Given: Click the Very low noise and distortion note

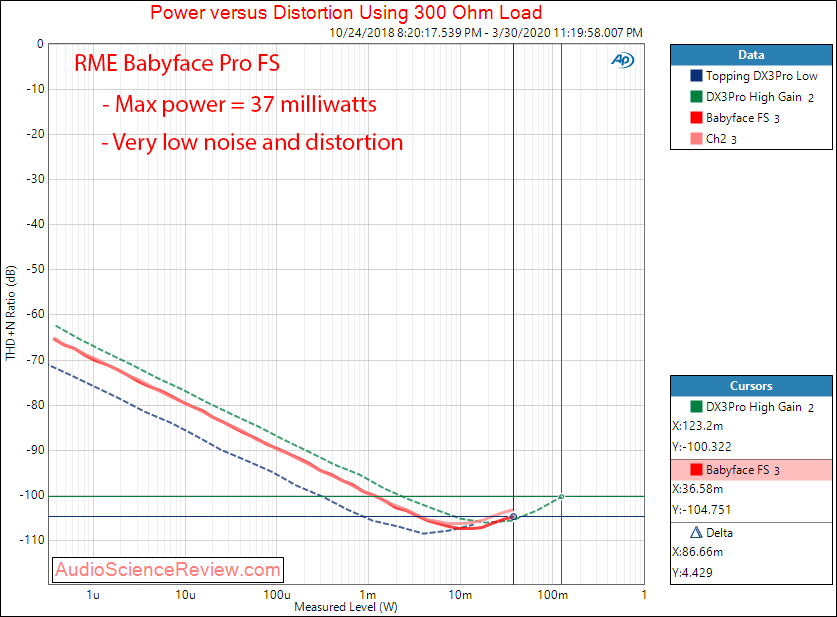Looking at the screenshot, I should point(252,143).
